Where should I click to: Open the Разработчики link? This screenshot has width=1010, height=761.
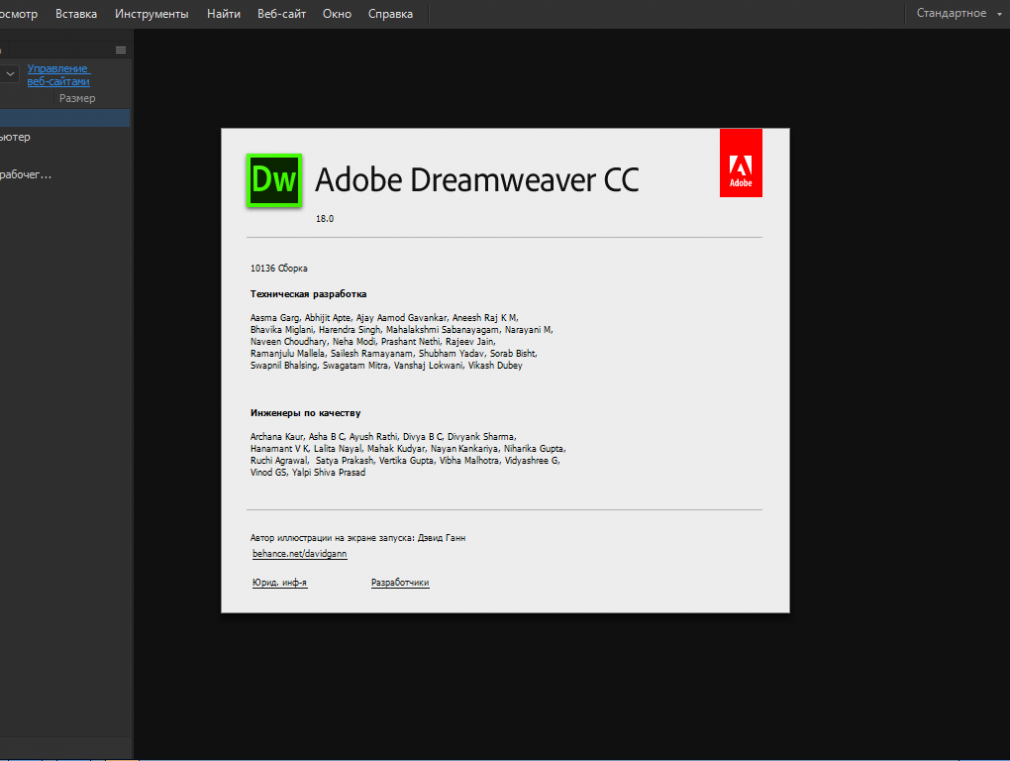[400, 583]
